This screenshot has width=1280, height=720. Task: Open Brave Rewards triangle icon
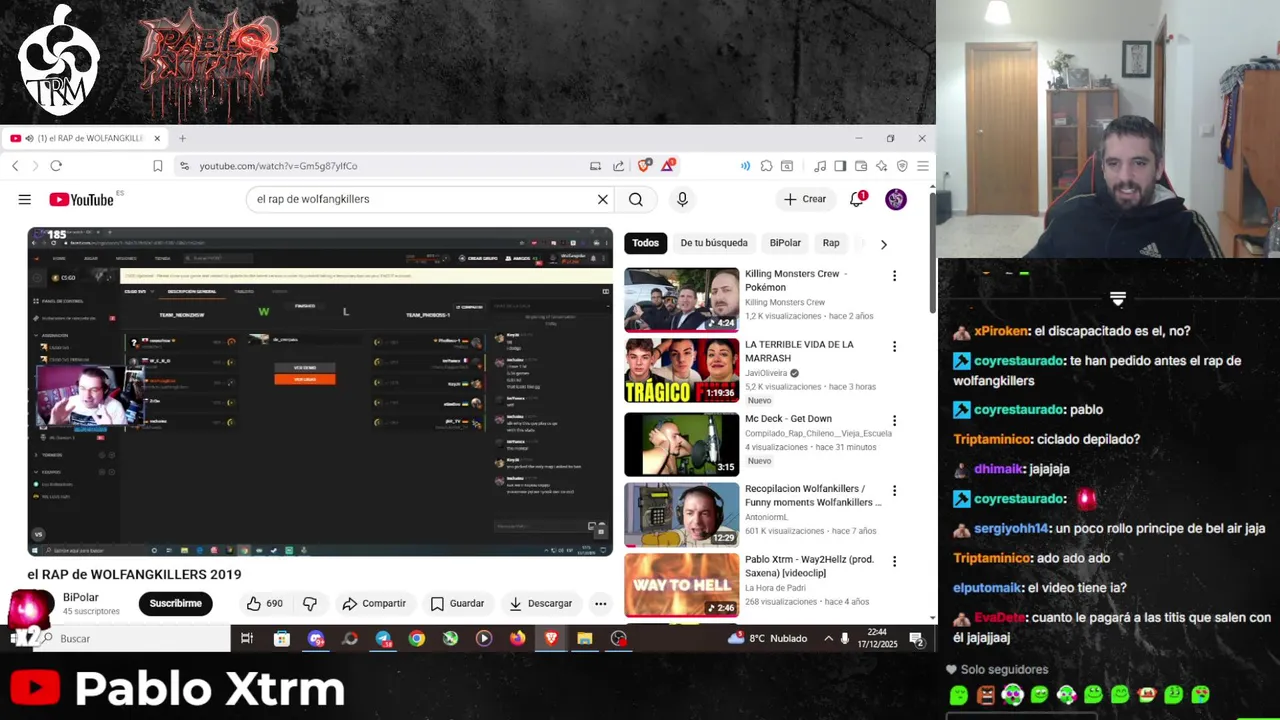pos(667,165)
